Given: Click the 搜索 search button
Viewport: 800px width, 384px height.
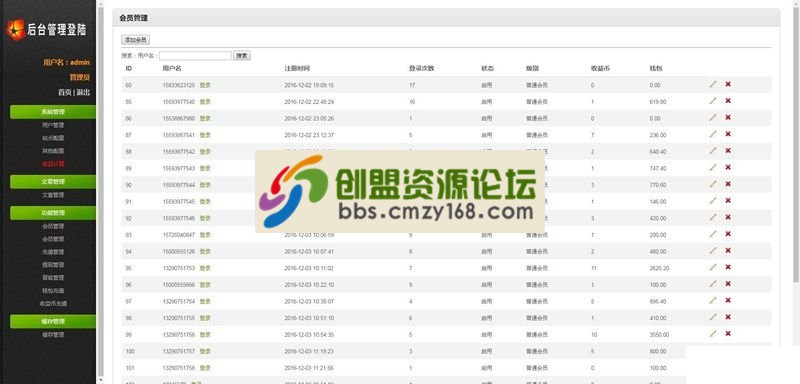Looking at the screenshot, I should (x=242, y=56).
